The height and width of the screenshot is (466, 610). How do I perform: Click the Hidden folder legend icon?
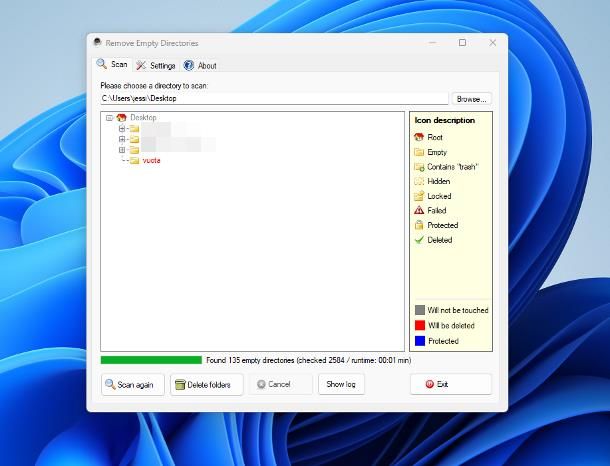coord(419,181)
